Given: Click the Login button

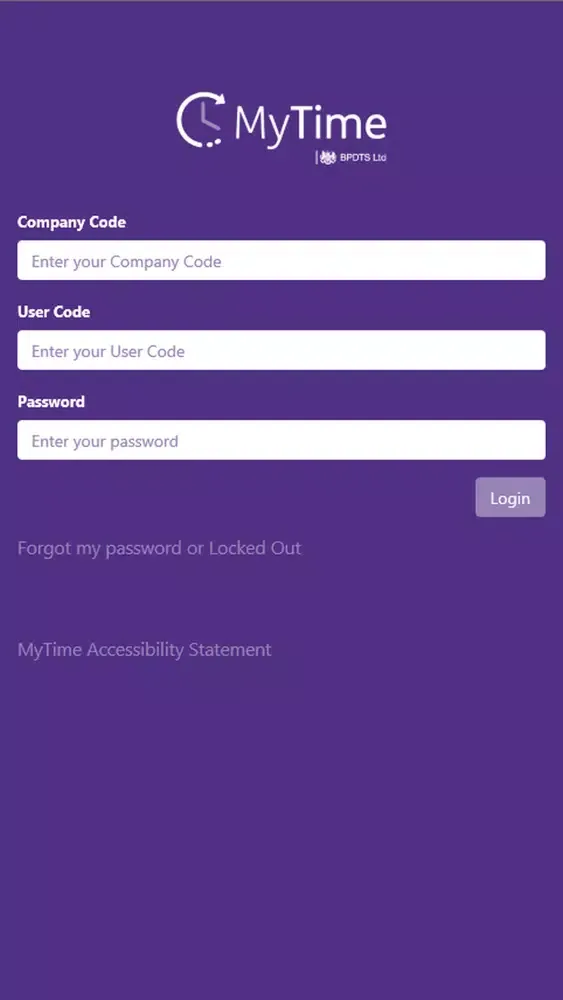Looking at the screenshot, I should click(510, 497).
